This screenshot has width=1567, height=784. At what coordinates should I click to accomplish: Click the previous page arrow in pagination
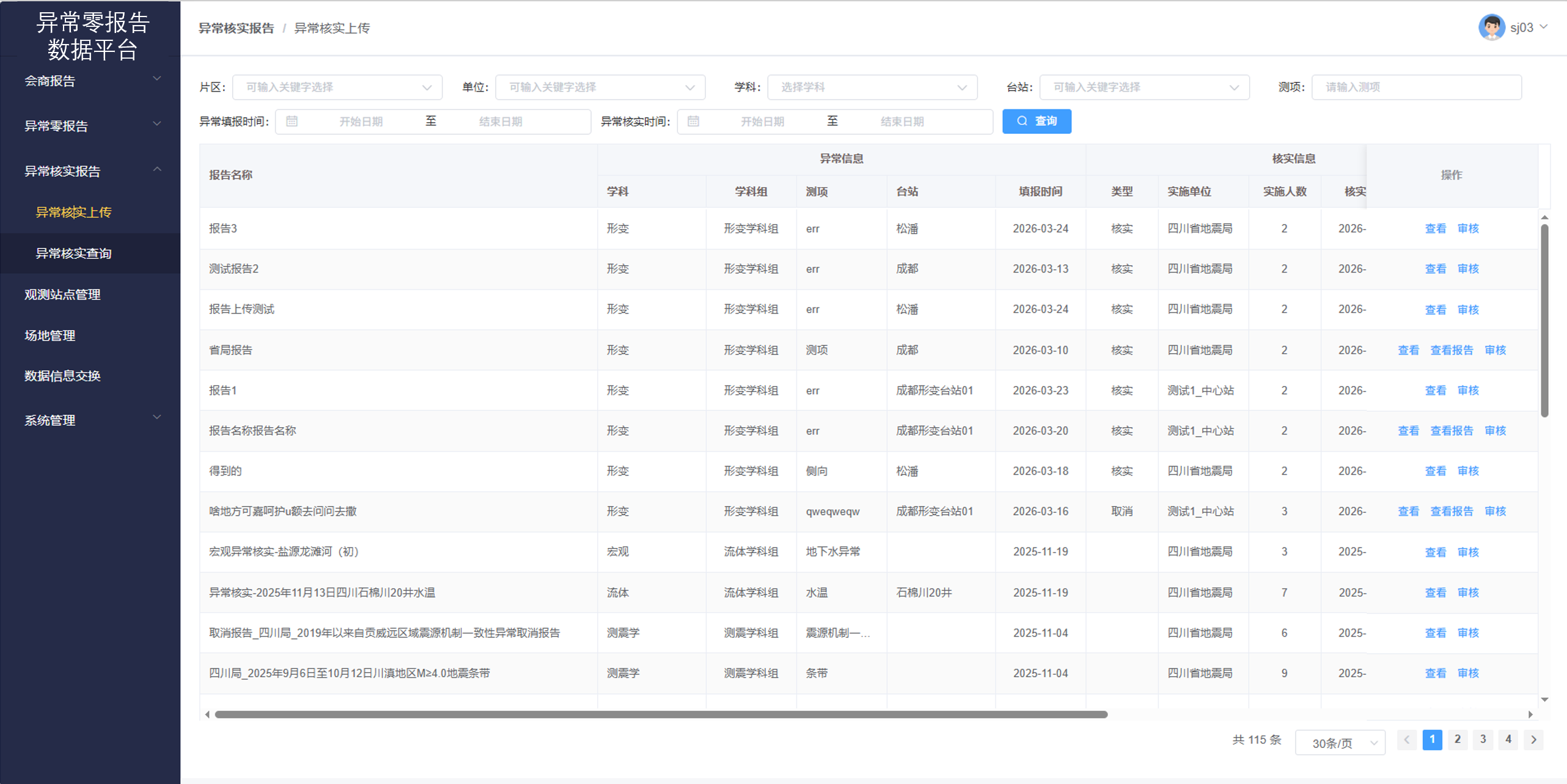coord(1407,739)
